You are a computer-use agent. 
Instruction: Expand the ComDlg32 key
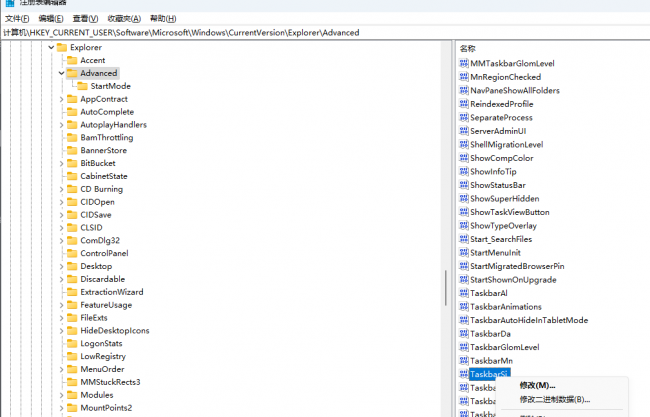[x=61, y=240]
